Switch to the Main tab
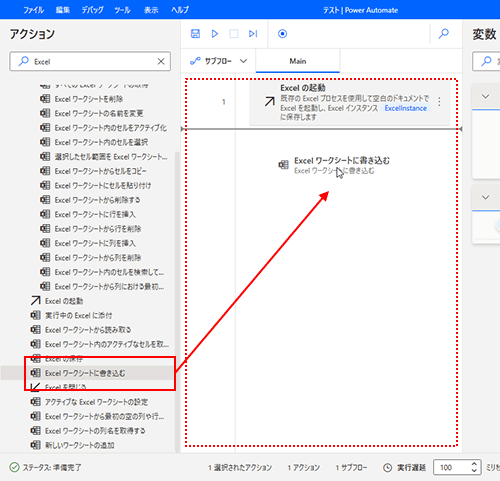500x481 pixels. point(298,61)
